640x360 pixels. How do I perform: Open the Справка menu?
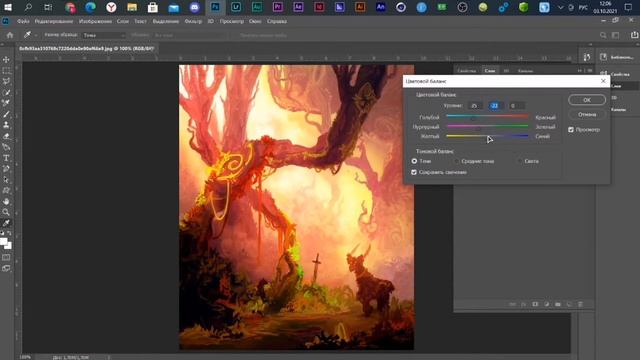point(277,21)
